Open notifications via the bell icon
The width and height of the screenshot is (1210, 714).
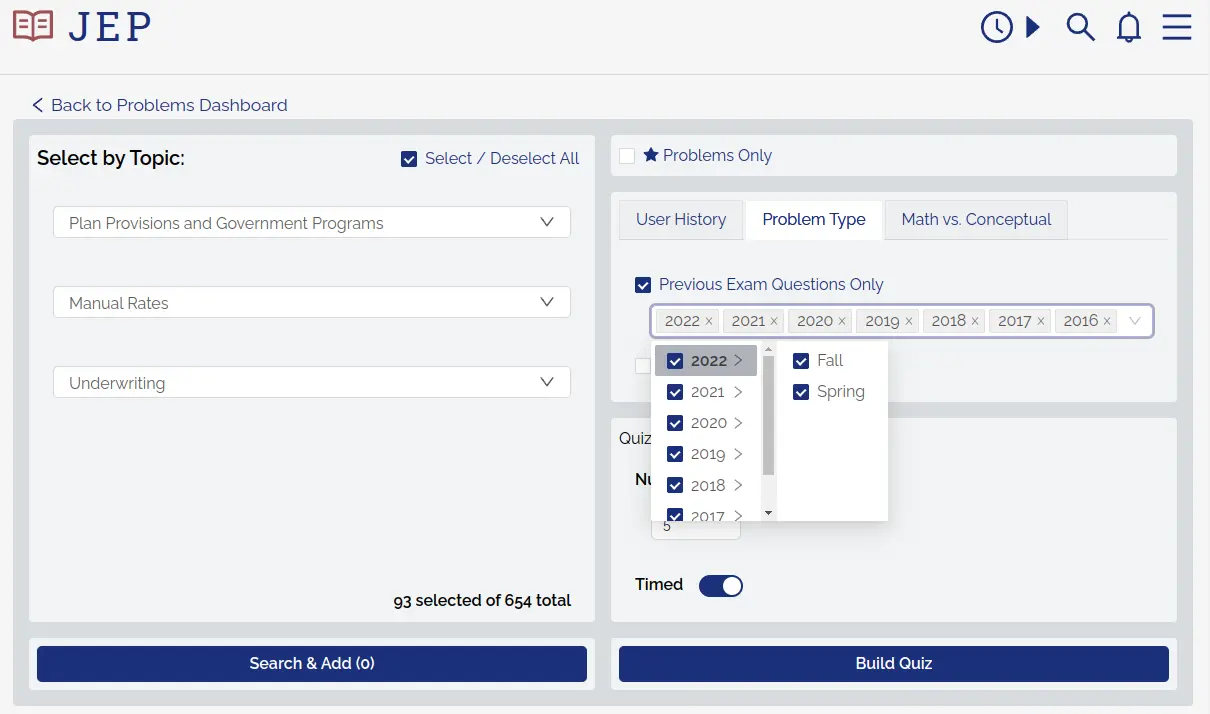pos(1128,27)
